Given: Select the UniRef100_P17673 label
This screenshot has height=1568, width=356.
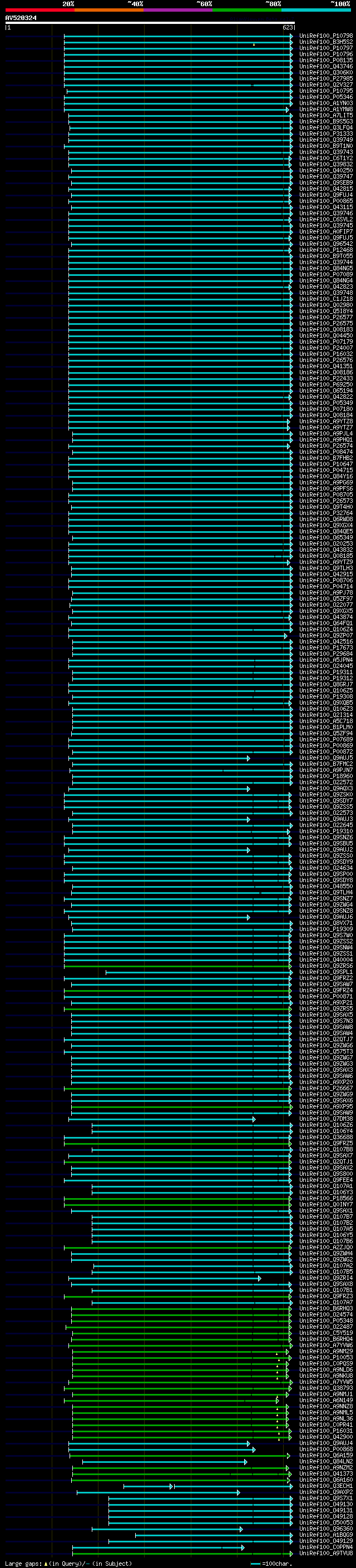Looking at the screenshot, I should point(326,647).
